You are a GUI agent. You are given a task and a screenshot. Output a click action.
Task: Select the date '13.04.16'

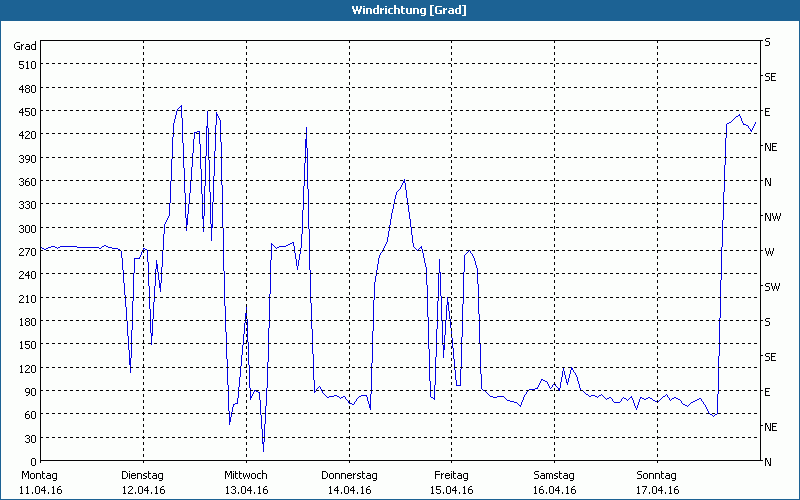tap(246, 490)
